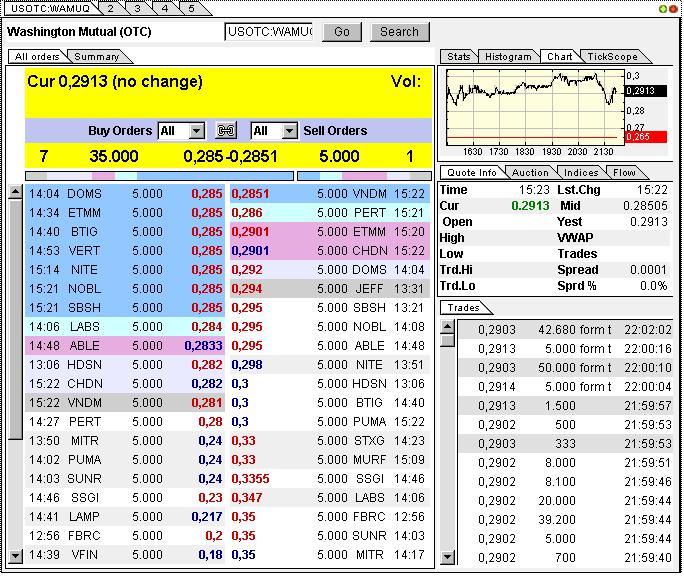Click the buy side depth bar

159,176
